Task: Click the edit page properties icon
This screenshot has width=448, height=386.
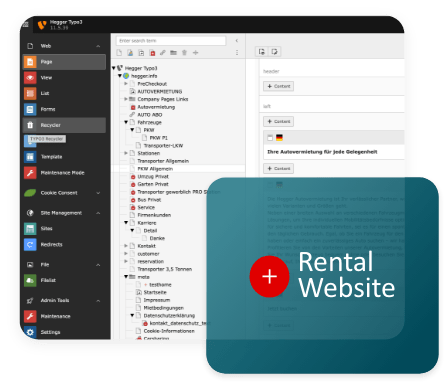Action: (x=274, y=52)
